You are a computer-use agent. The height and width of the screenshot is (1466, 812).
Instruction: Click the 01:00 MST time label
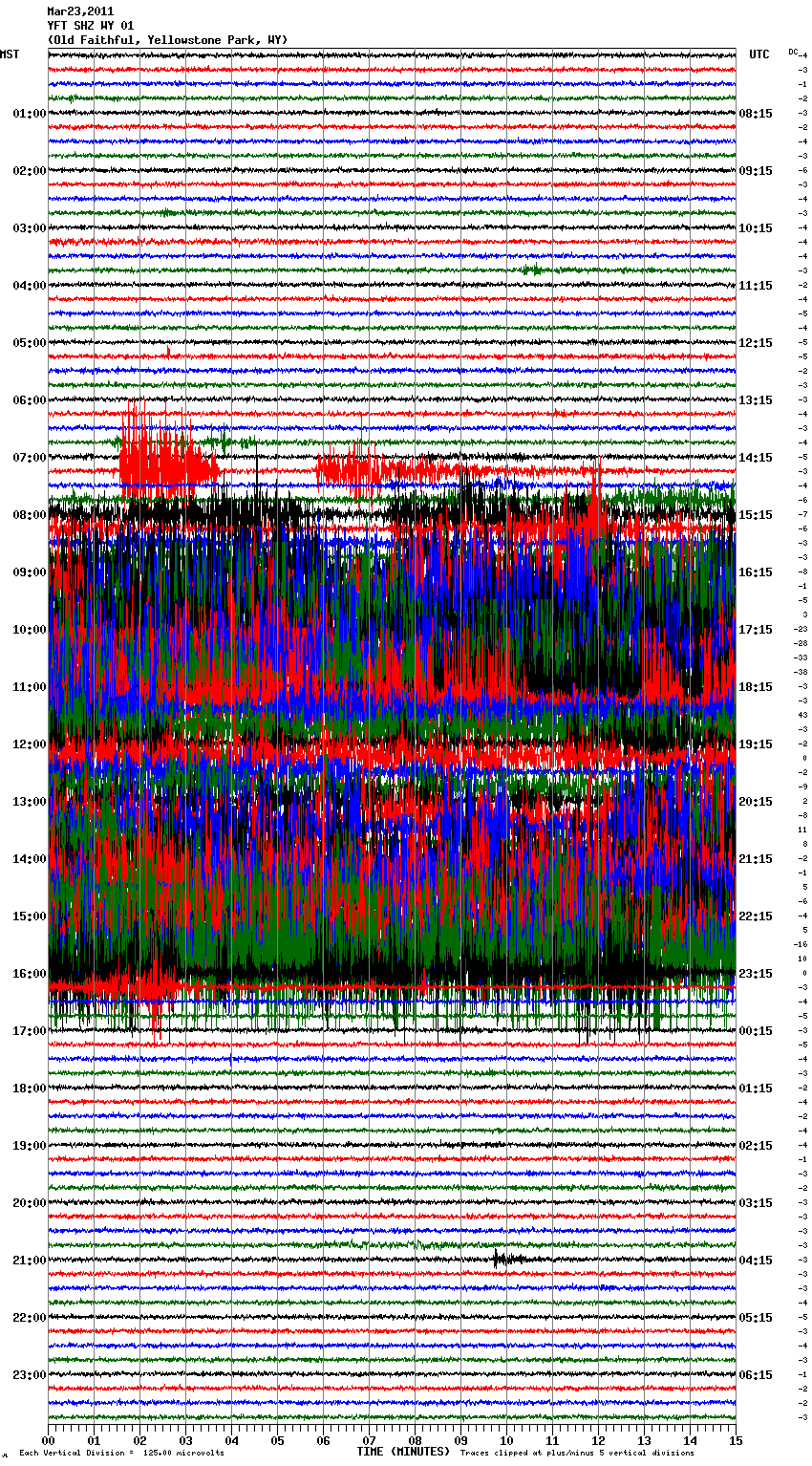[x=30, y=114]
